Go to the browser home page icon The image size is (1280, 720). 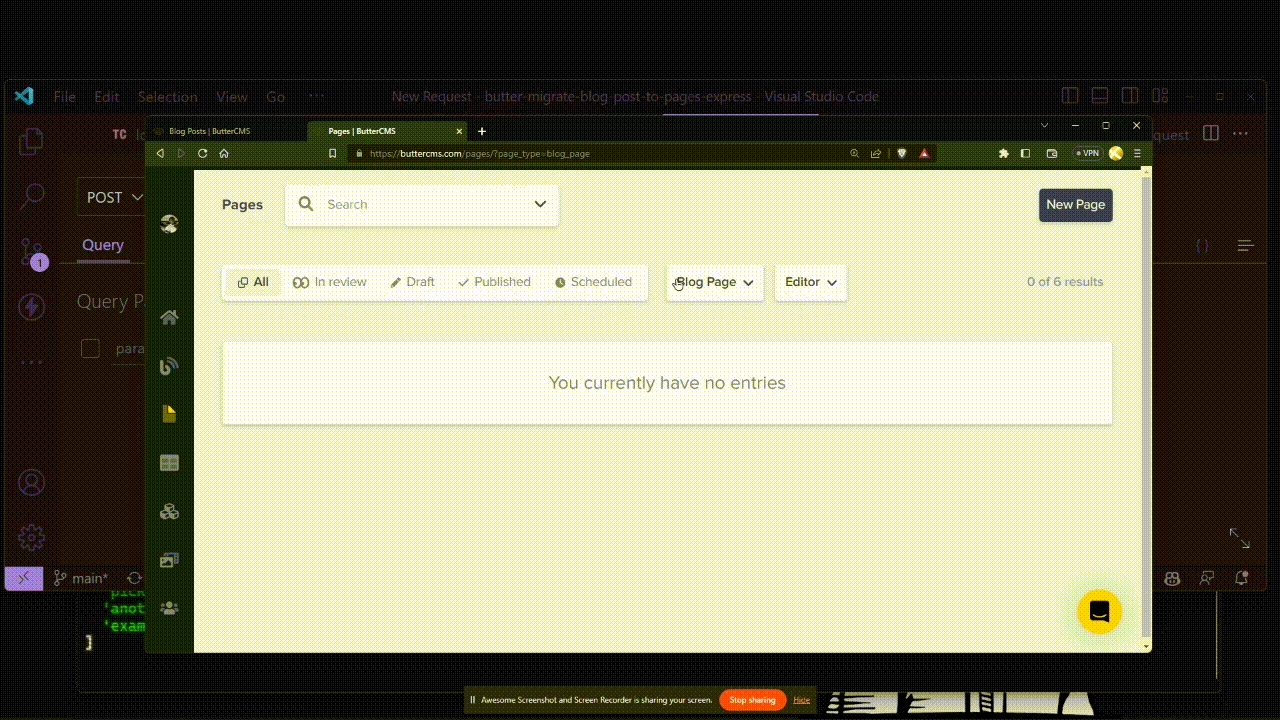coord(224,153)
